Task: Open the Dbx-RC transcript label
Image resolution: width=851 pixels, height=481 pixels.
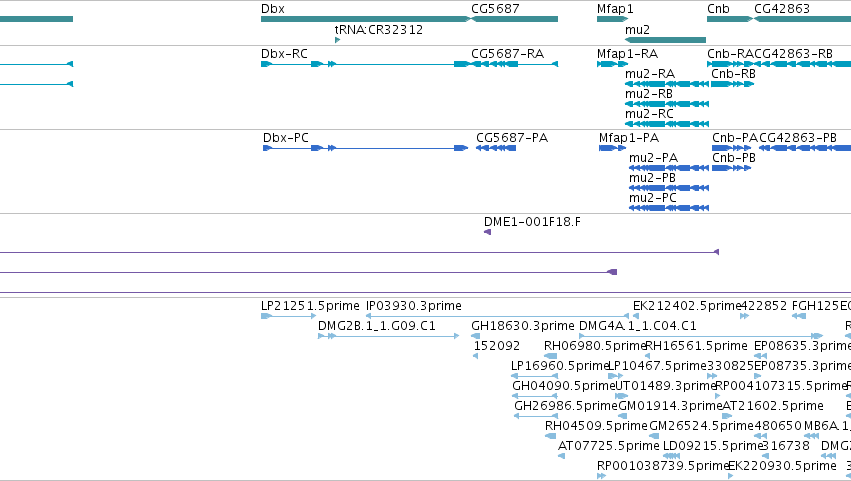Action: pyautogui.click(x=284, y=54)
